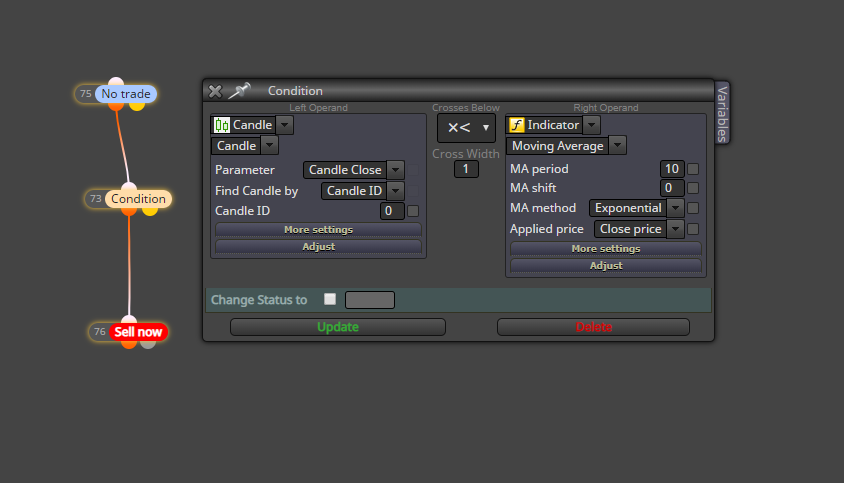Click the input connector atop No trade block
This screenshot has width=844, height=483.
(116, 82)
